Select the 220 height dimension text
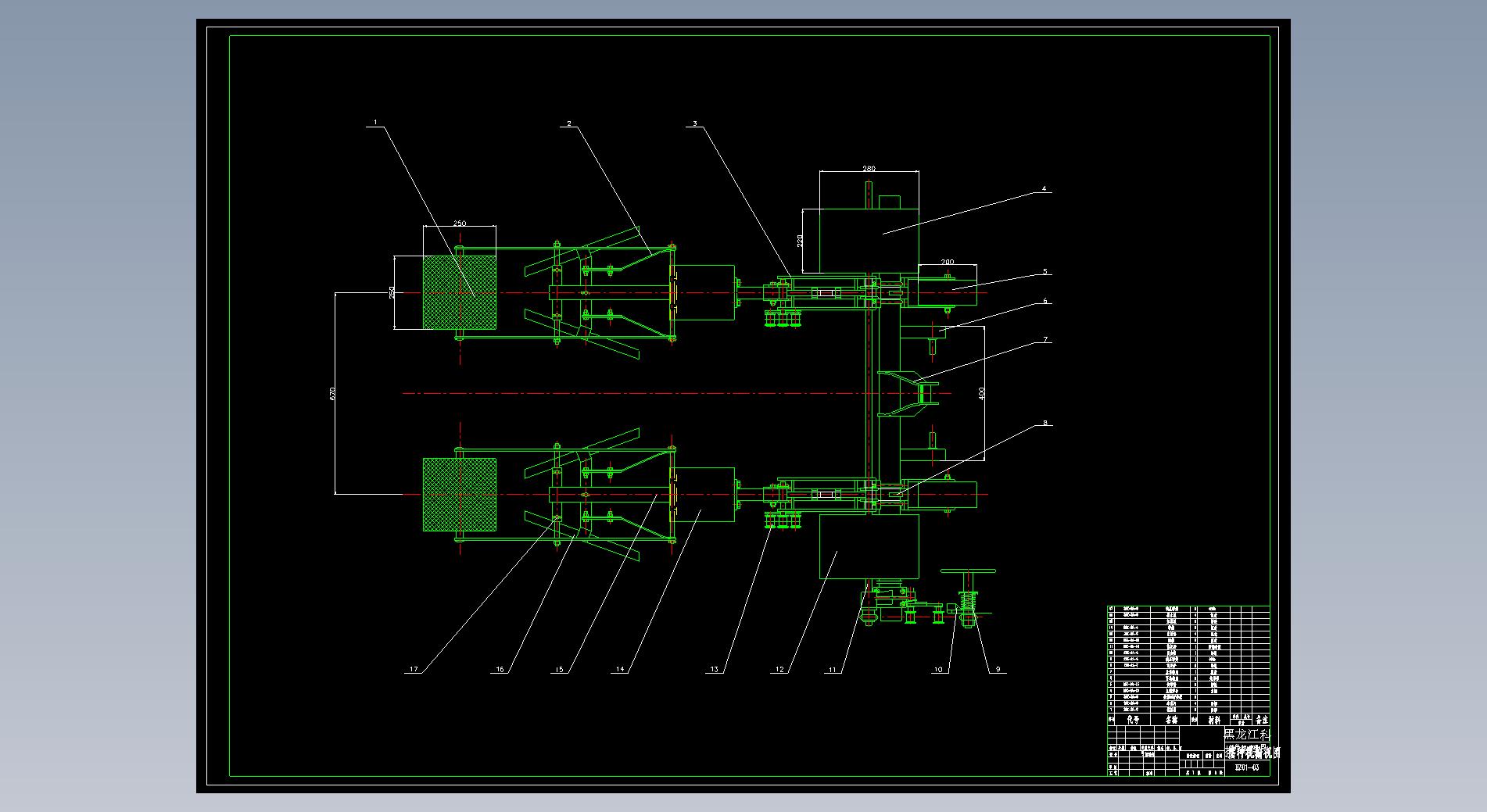1487x812 pixels. (x=800, y=240)
